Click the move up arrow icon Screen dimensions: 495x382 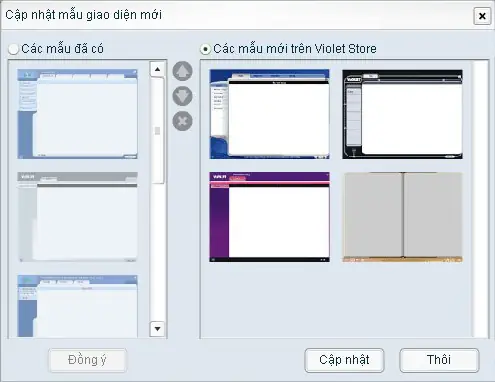click(182, 71)
